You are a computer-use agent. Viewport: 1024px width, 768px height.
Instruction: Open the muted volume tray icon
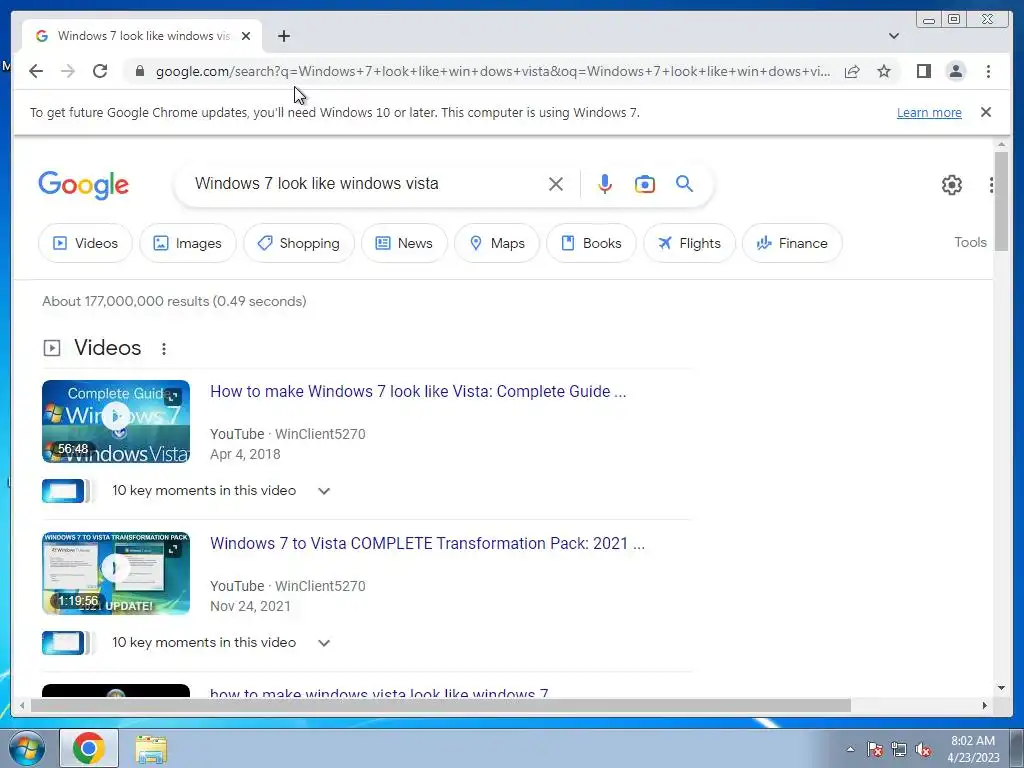(923, 749)
